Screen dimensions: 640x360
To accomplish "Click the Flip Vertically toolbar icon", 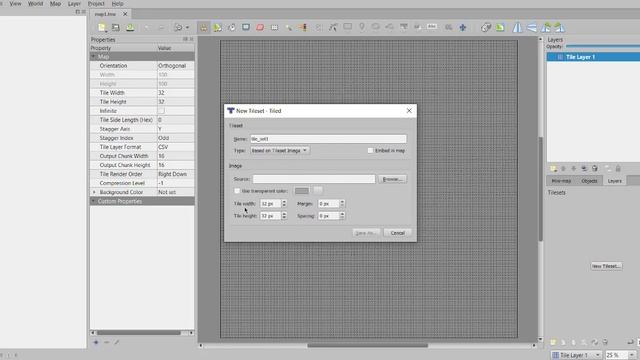I will tap(531, 27).
